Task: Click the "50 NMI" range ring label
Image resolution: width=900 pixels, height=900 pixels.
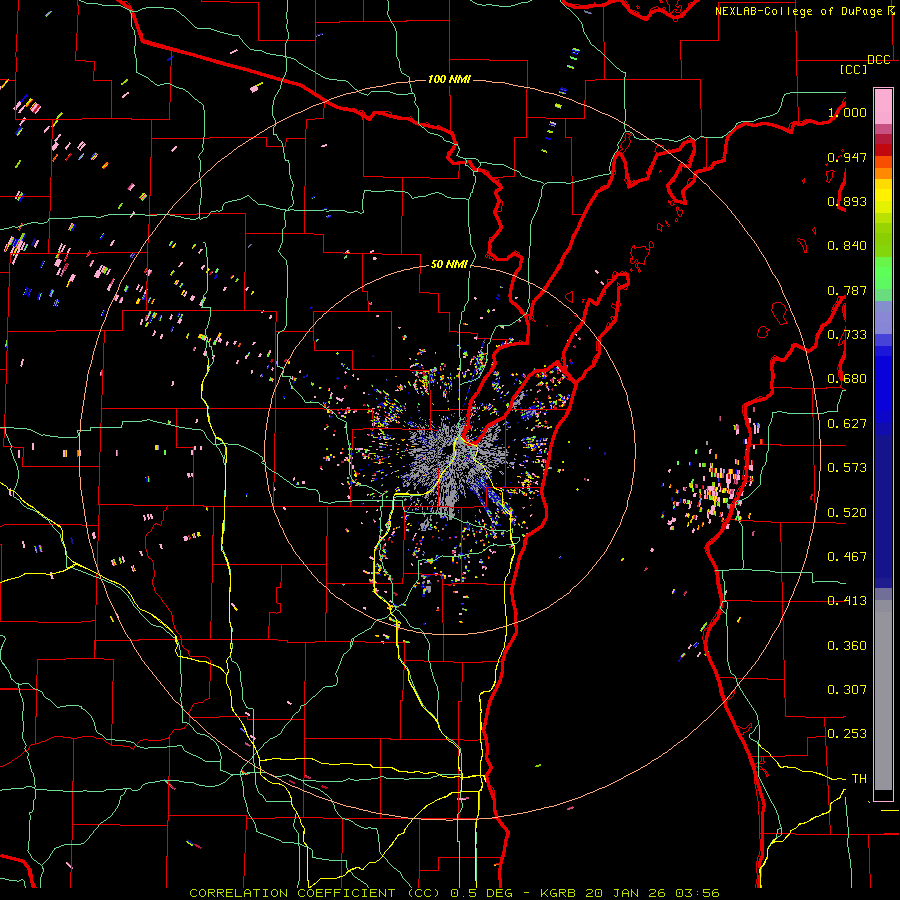Action: pos(449,264)
